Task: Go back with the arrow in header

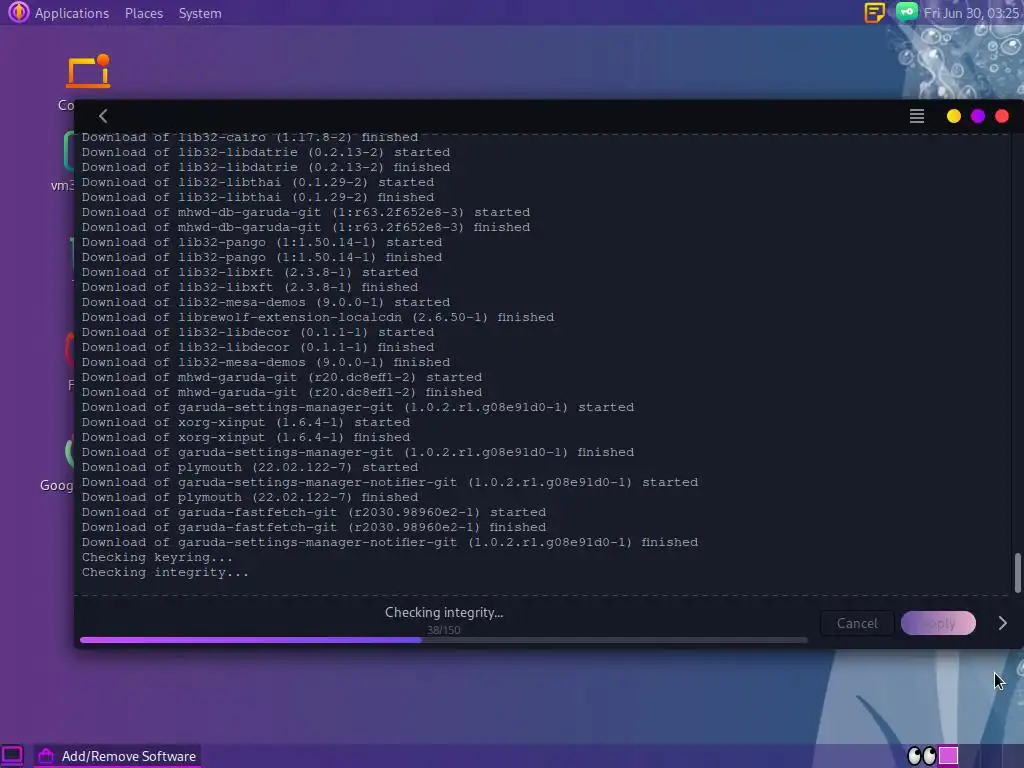Action: 103,116
